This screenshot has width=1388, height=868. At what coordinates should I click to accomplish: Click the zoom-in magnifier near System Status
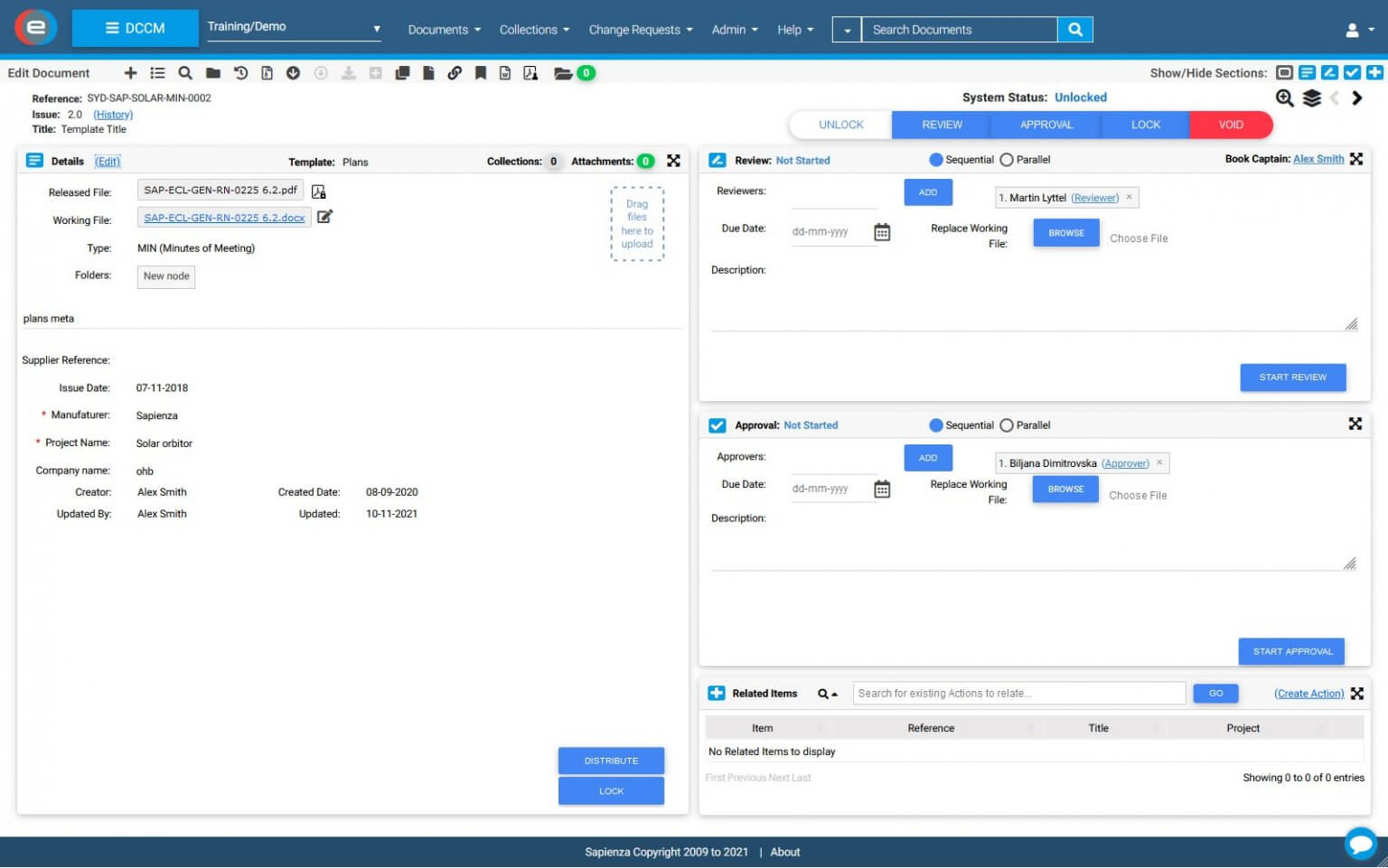(x=1284, y=98)
